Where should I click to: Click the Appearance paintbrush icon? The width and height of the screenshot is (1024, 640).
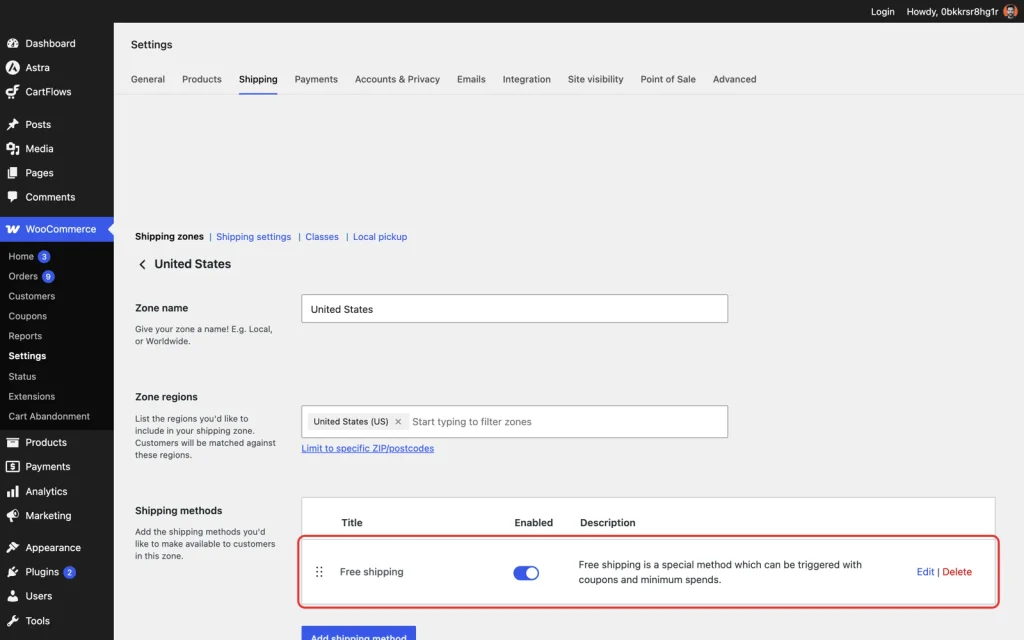(x=12, y=547)
